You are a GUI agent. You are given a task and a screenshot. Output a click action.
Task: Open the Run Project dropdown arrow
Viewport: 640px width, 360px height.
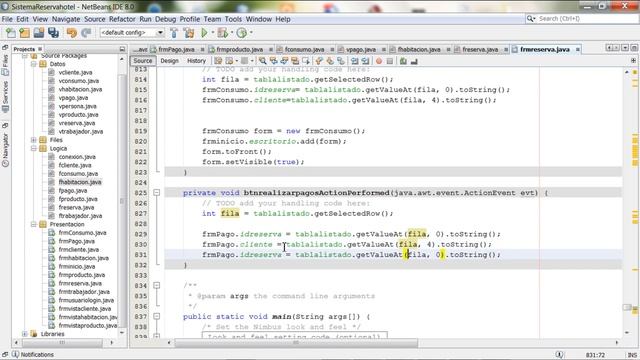(x=213, y=33)
